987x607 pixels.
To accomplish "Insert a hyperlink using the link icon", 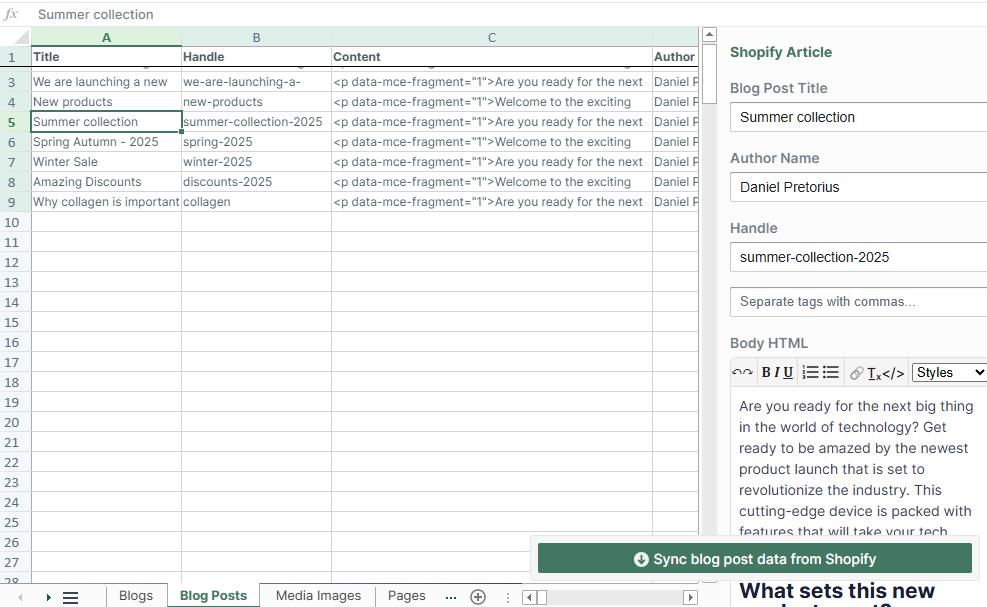I will tap(857, 372).
